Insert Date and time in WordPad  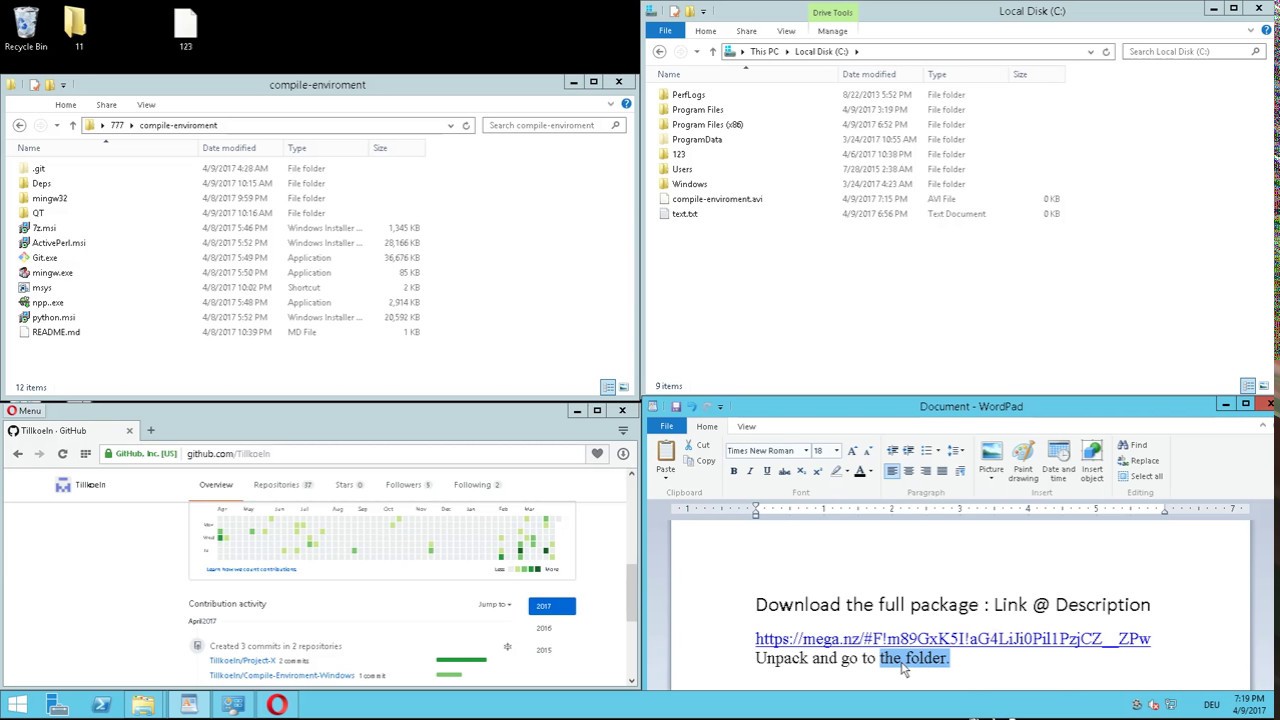pyautogui.click(x=1058, y=459)
